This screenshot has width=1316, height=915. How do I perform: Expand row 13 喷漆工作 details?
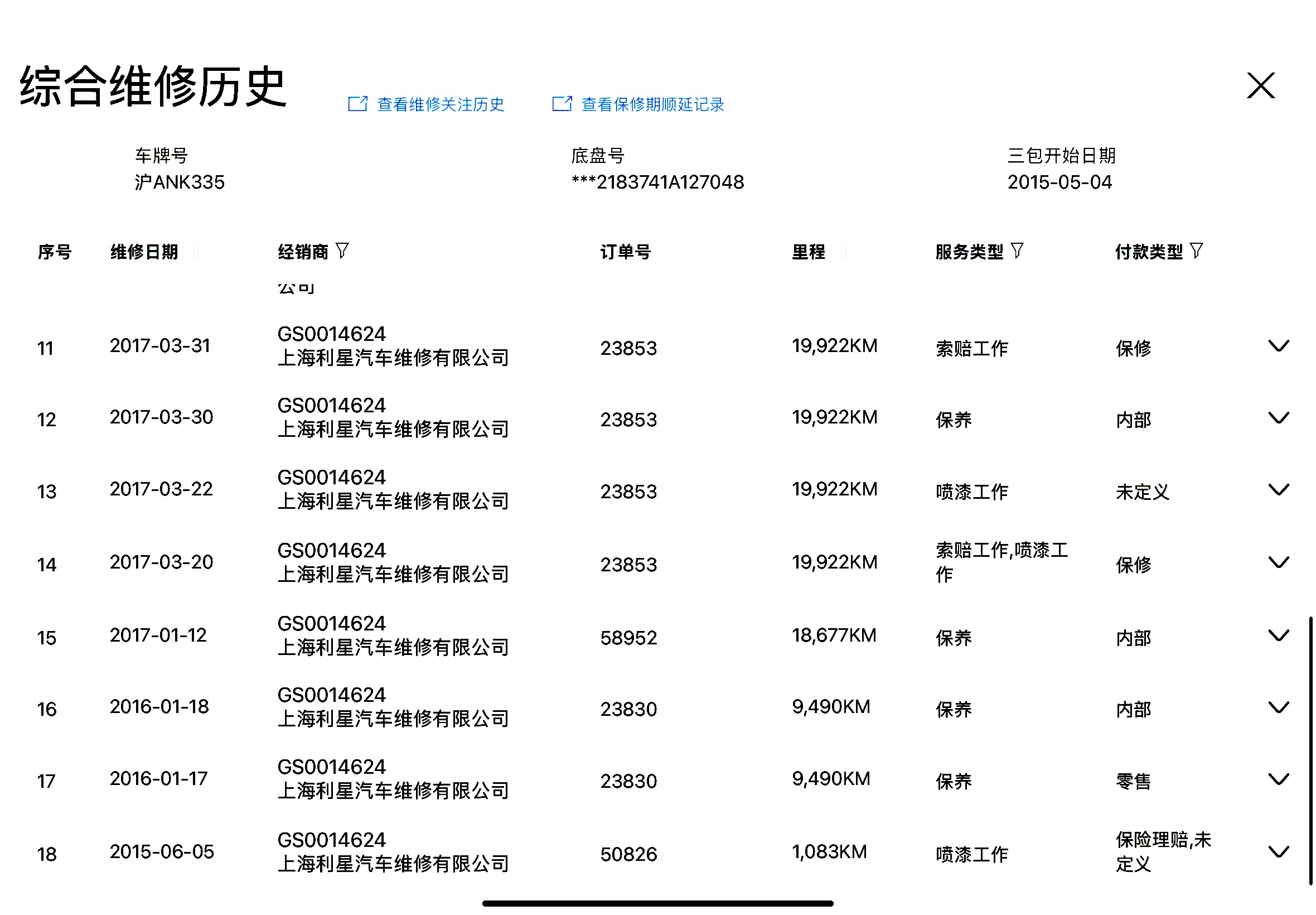[x=1278, y=490]
